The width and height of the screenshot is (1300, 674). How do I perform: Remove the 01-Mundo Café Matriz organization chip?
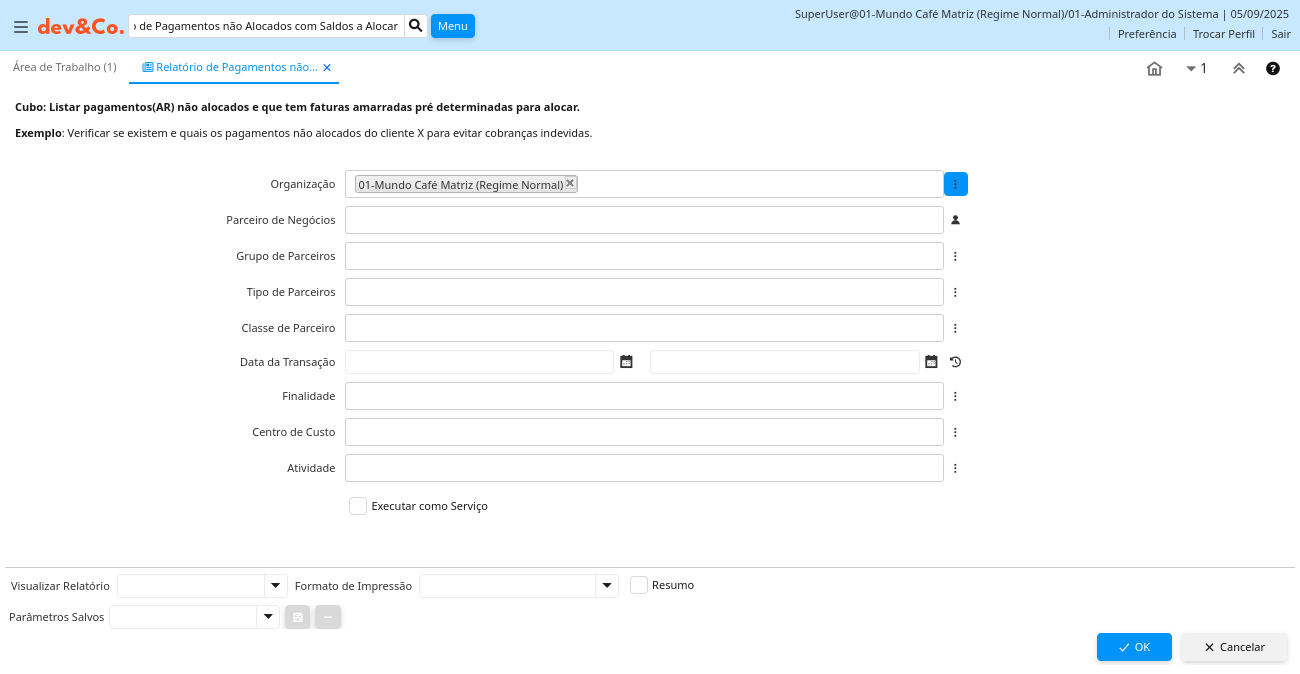[x=570, y=183]
